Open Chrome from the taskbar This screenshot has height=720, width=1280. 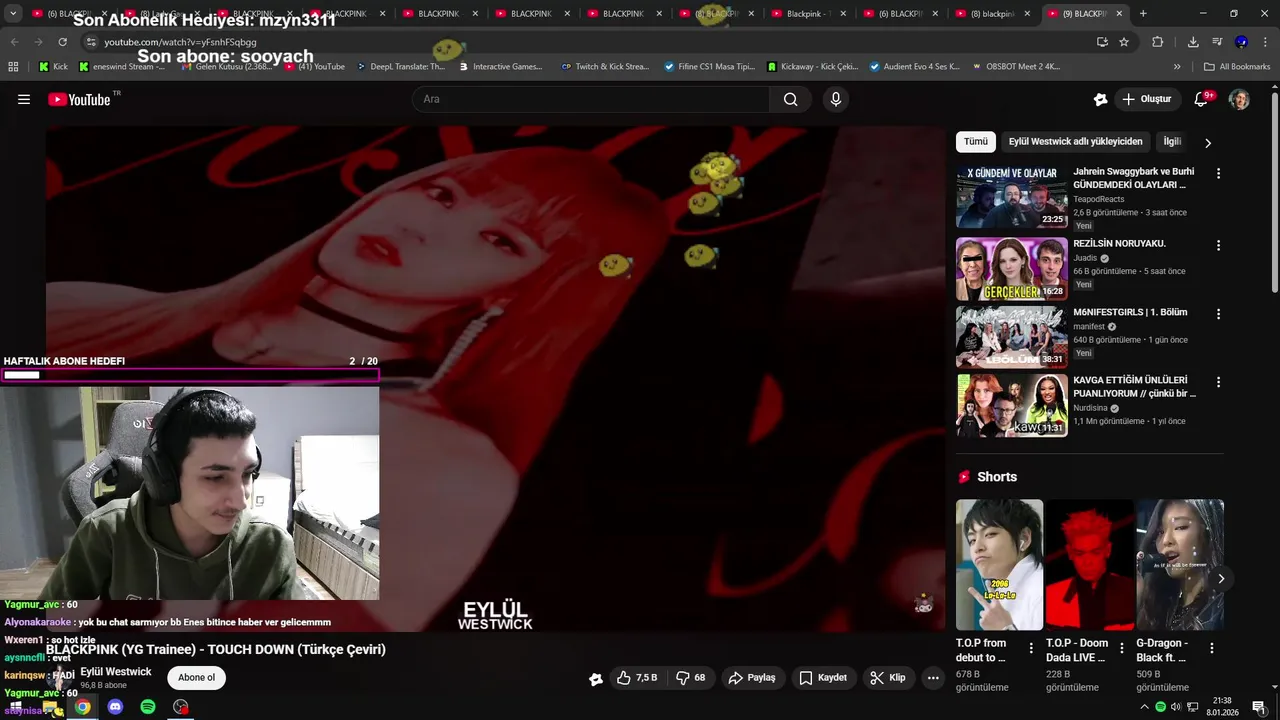point(82,707)
